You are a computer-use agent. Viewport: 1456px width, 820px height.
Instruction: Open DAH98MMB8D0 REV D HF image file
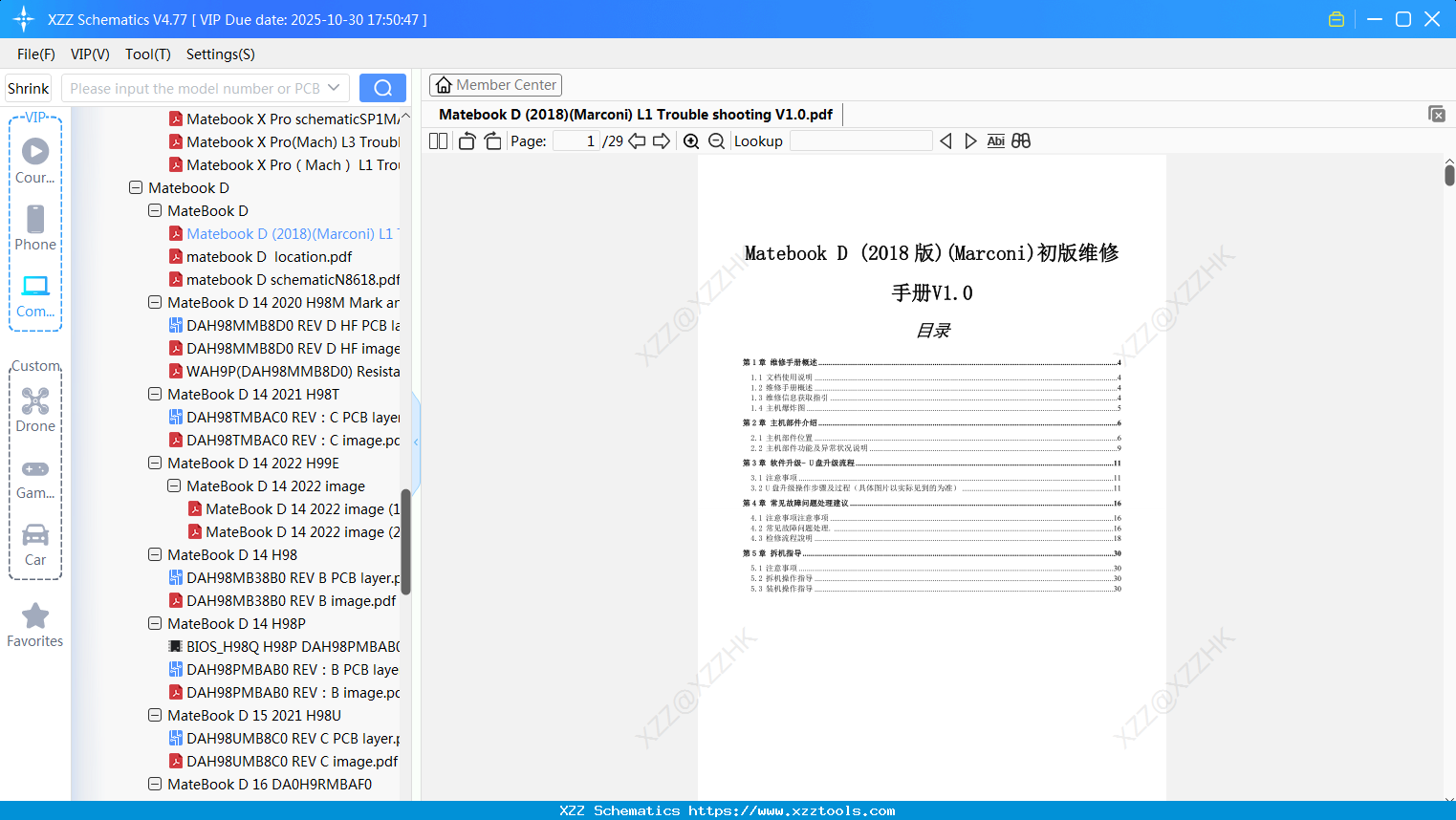[x=293, y=349]
